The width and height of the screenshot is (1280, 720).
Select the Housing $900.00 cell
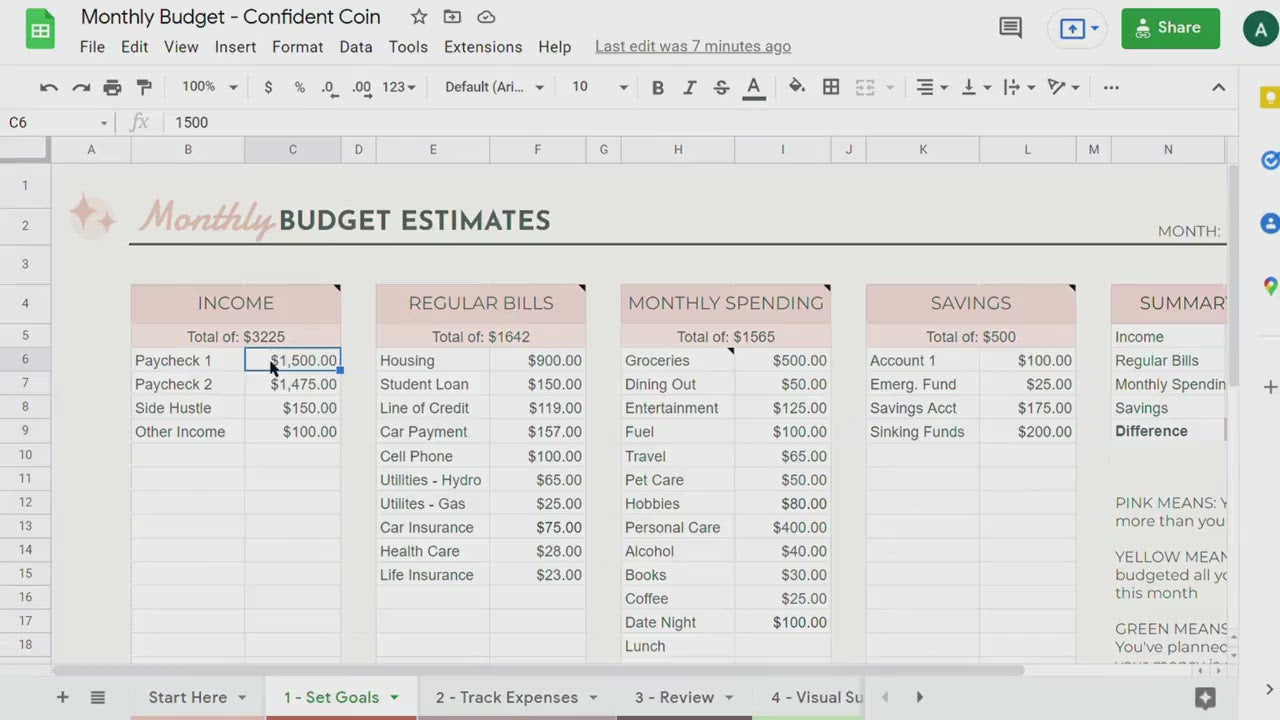[537, 360]
